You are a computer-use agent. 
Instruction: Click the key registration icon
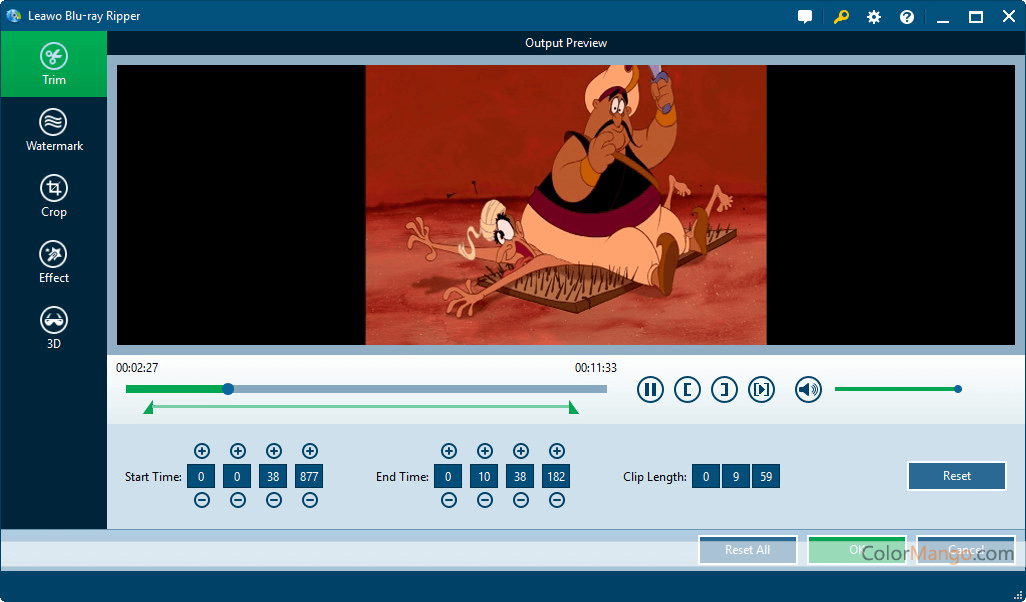(841, 17)
